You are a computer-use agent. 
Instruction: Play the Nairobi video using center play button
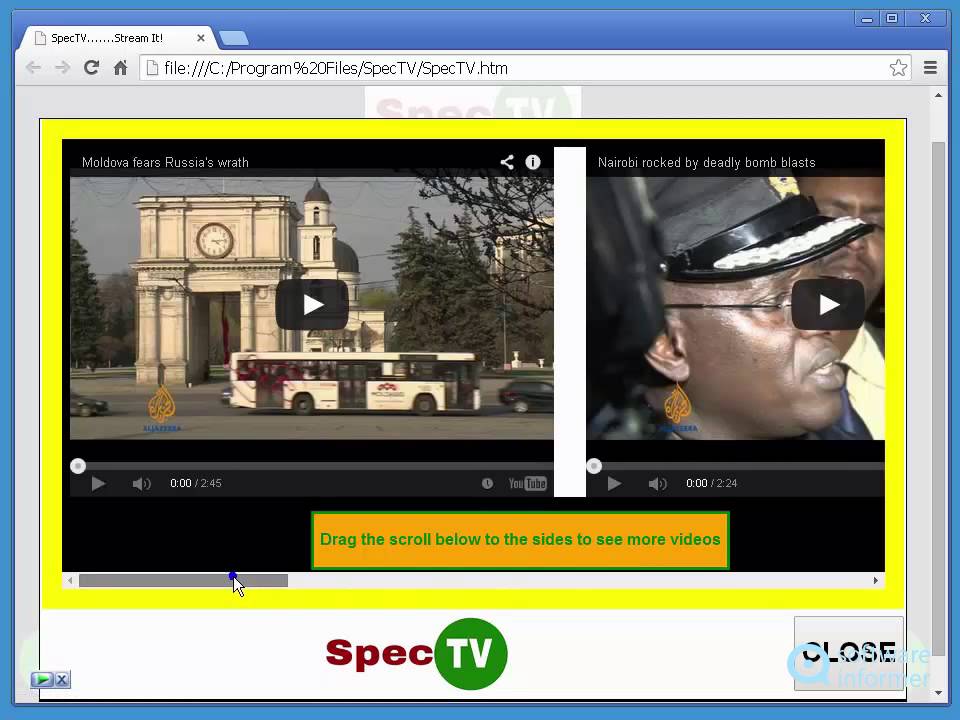click(x=828, y=304)
